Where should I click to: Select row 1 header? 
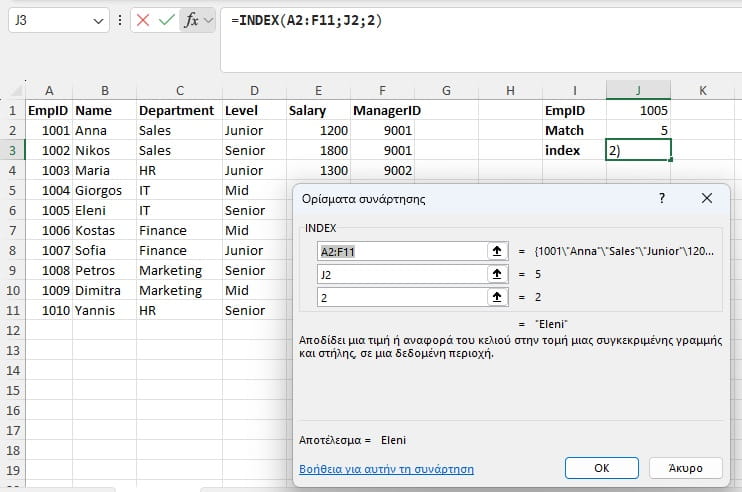[x=12, y=110]
